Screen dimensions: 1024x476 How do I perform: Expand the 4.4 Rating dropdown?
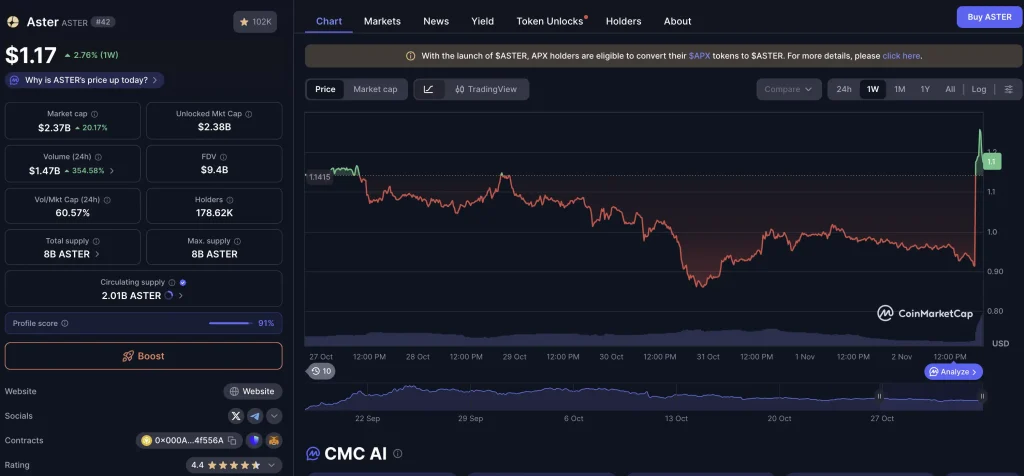pyautogui.click(x=234, y=465)
